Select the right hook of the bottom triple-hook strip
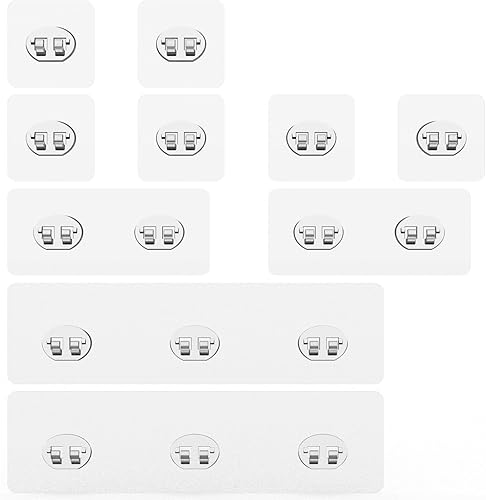This screenshot has width=486, height=500. tap(323, 452)
